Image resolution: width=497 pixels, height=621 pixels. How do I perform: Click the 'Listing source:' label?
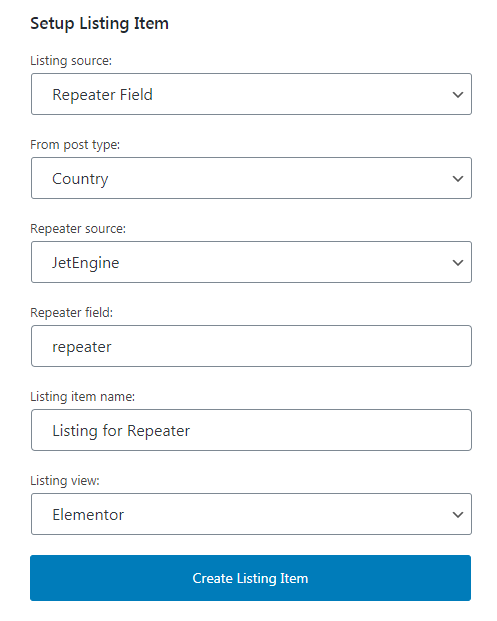71,61
